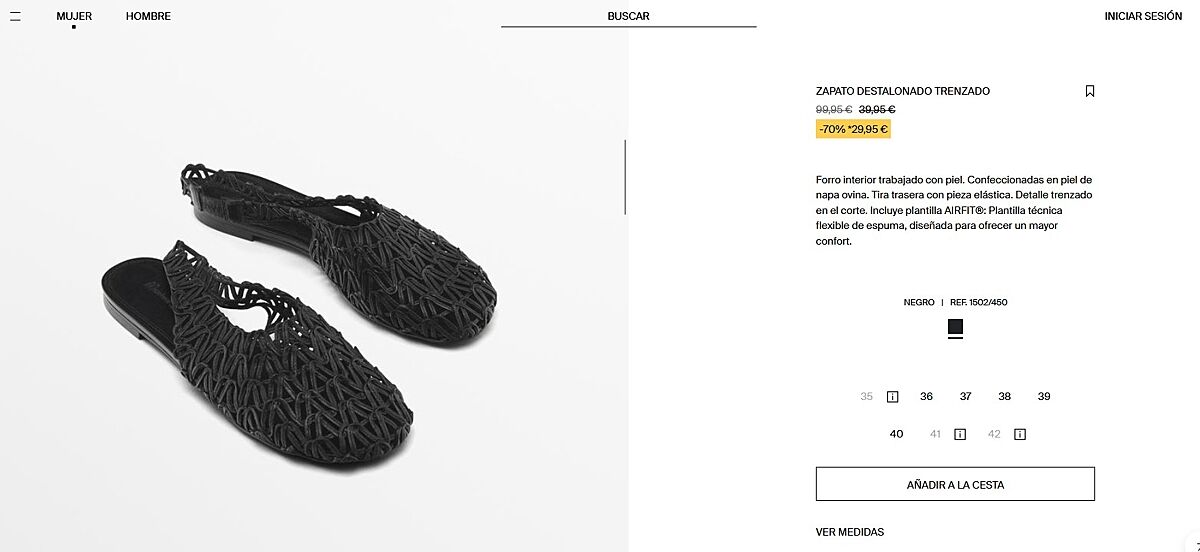
Task: Select size 37
Action: coord(965,397)
